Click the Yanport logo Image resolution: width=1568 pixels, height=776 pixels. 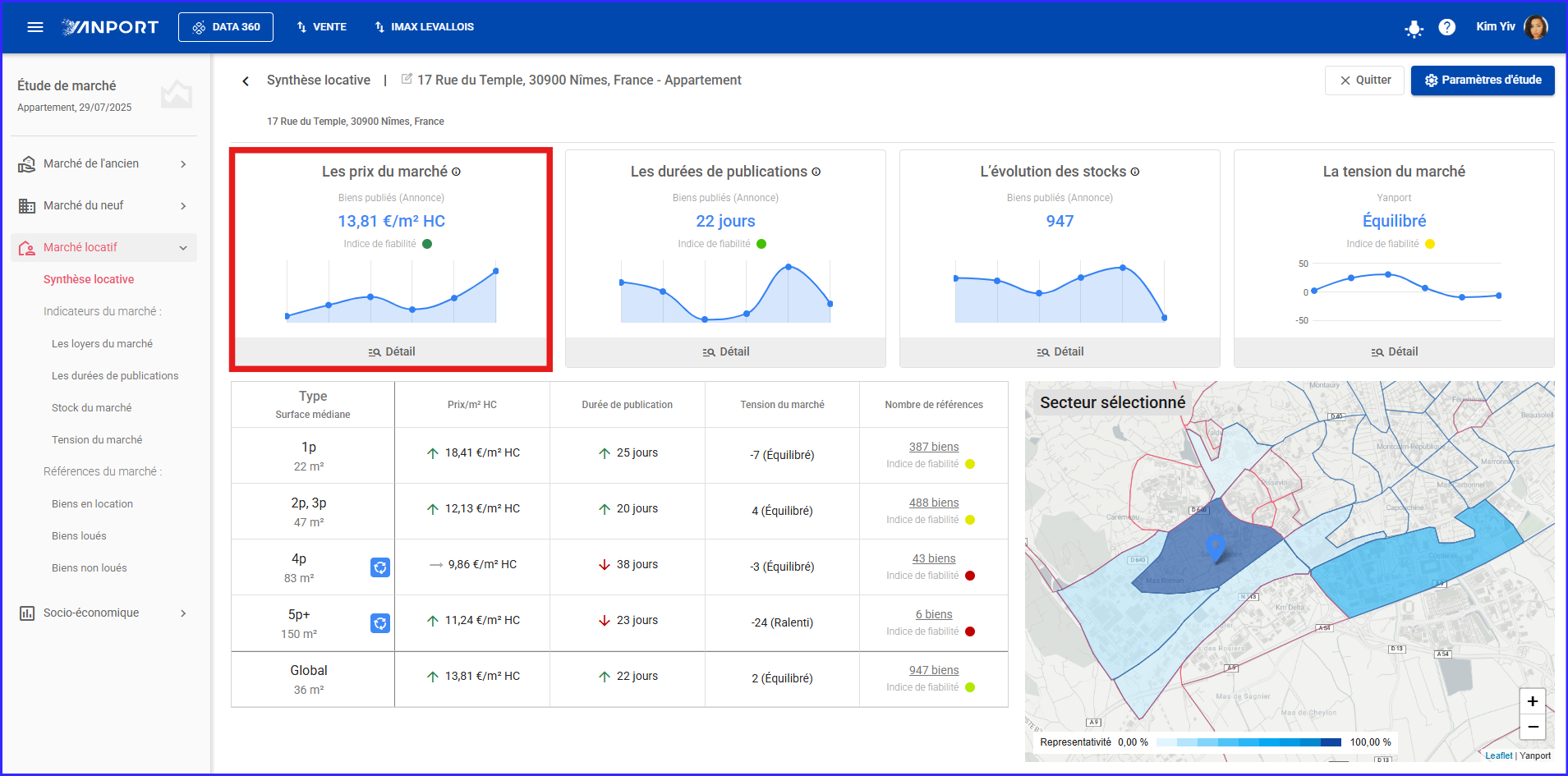[110, 27]
